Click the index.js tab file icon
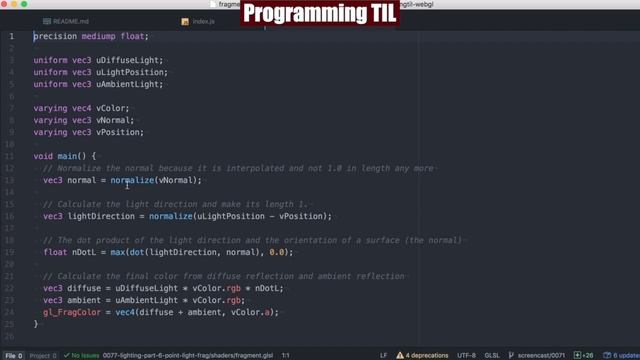This screenshot has width=640, height=360. tap(185, 21)
